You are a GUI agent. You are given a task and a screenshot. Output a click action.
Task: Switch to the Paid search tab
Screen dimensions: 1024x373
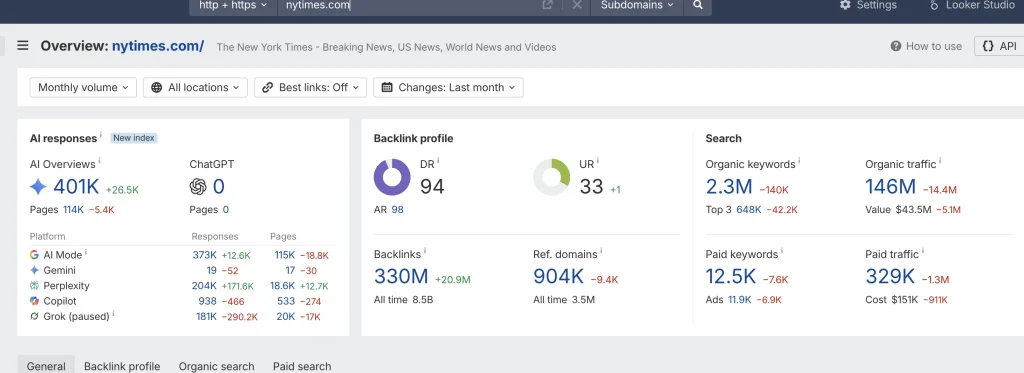pyautogui.click(x=302, y=366)
